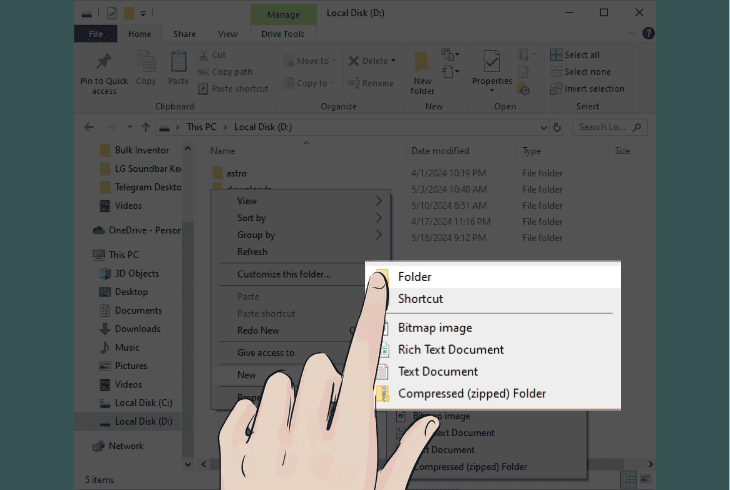Click Select none in the ribbon
The height and width of the screenshot is (490, 730).
click(x=580, y=72)
